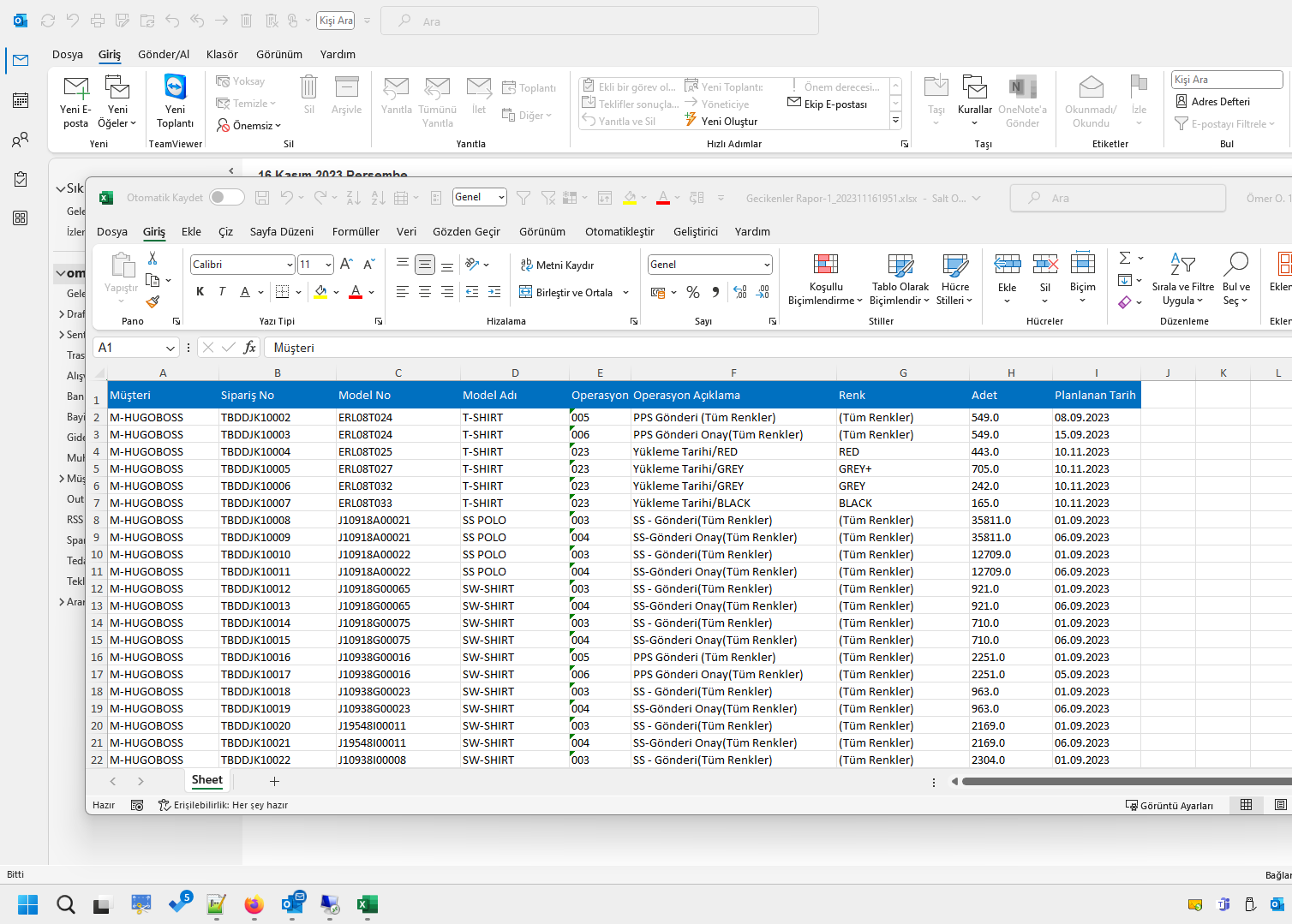Open Outlook People from left sidebar
The height and width of the screenshot is (924, 1292).
tap(21, 140)
